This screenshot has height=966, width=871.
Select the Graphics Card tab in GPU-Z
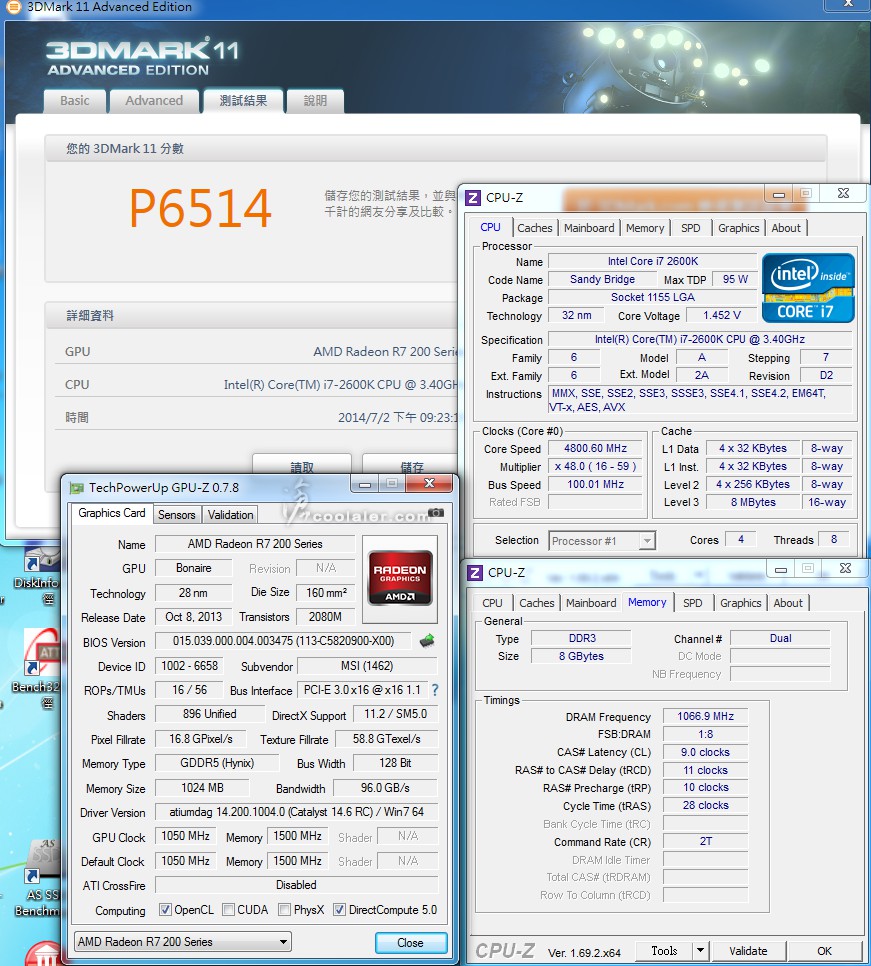(x=111, y=513)
